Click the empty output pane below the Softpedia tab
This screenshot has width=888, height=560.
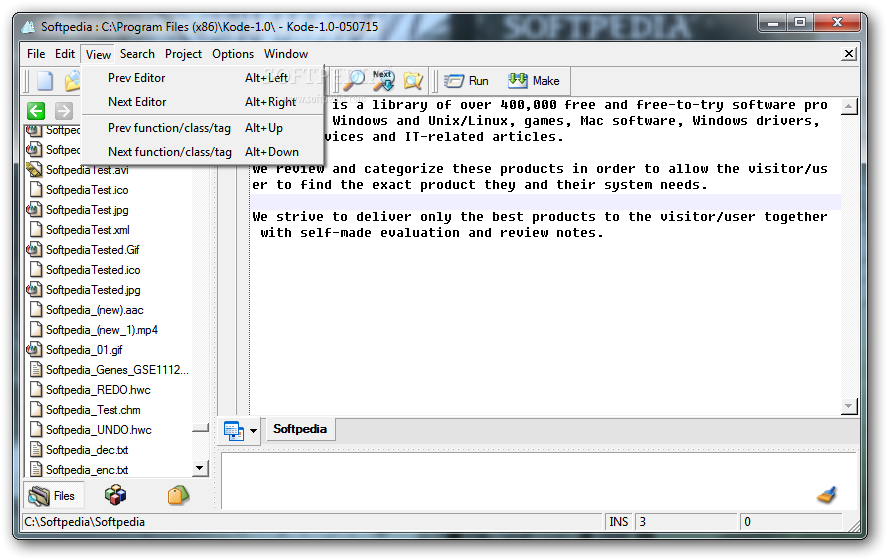tap(538, 481)
